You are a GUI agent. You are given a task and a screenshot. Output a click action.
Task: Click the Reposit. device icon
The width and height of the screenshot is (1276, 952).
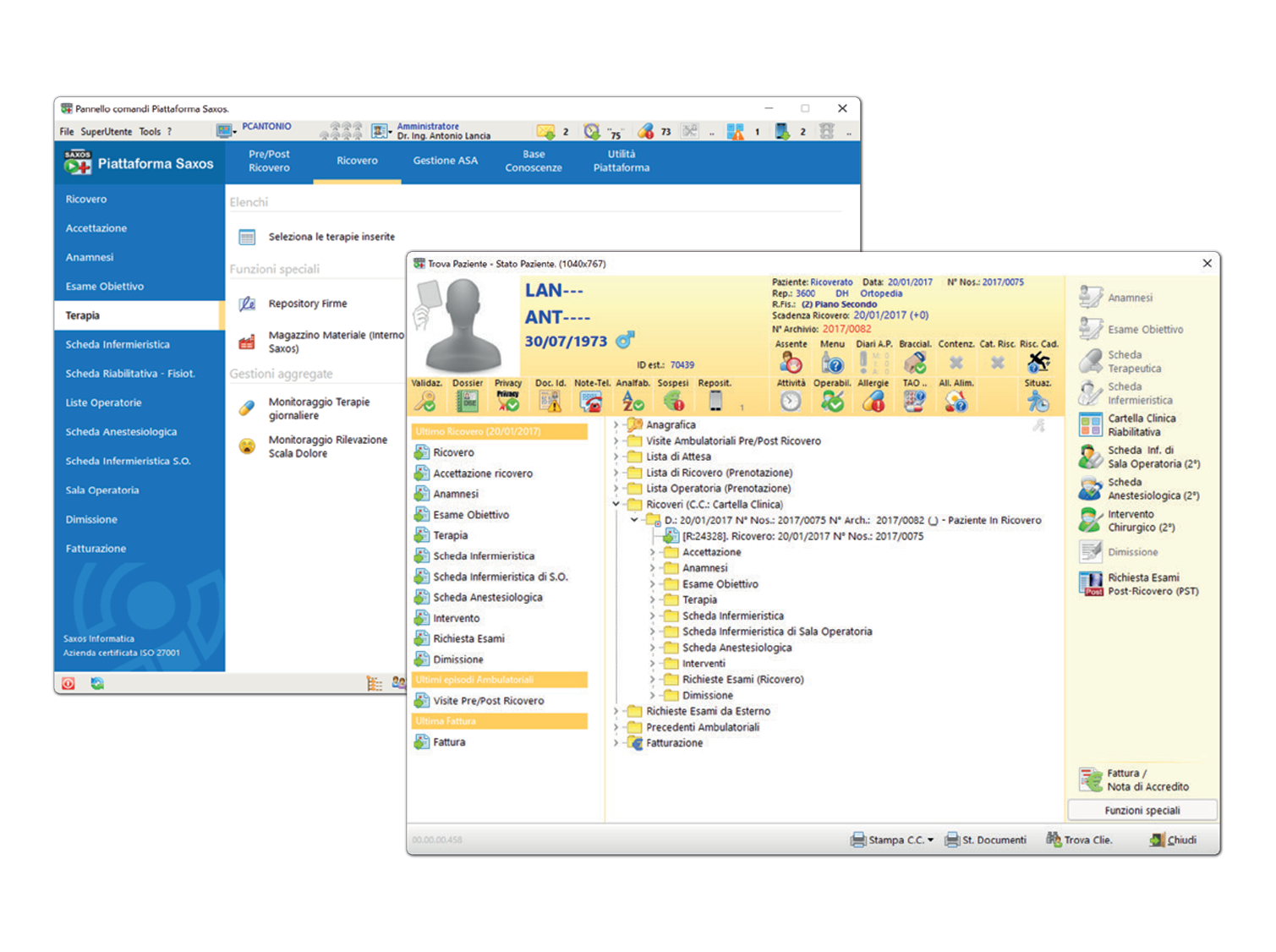coord(715,402)
